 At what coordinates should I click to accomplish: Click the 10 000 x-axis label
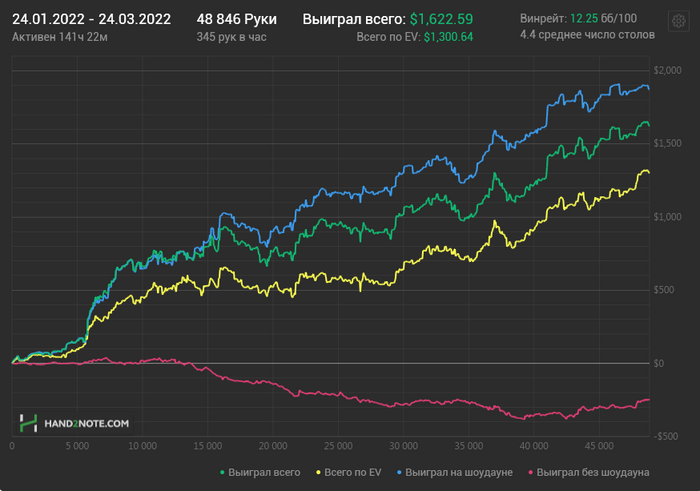pos(142,446)
